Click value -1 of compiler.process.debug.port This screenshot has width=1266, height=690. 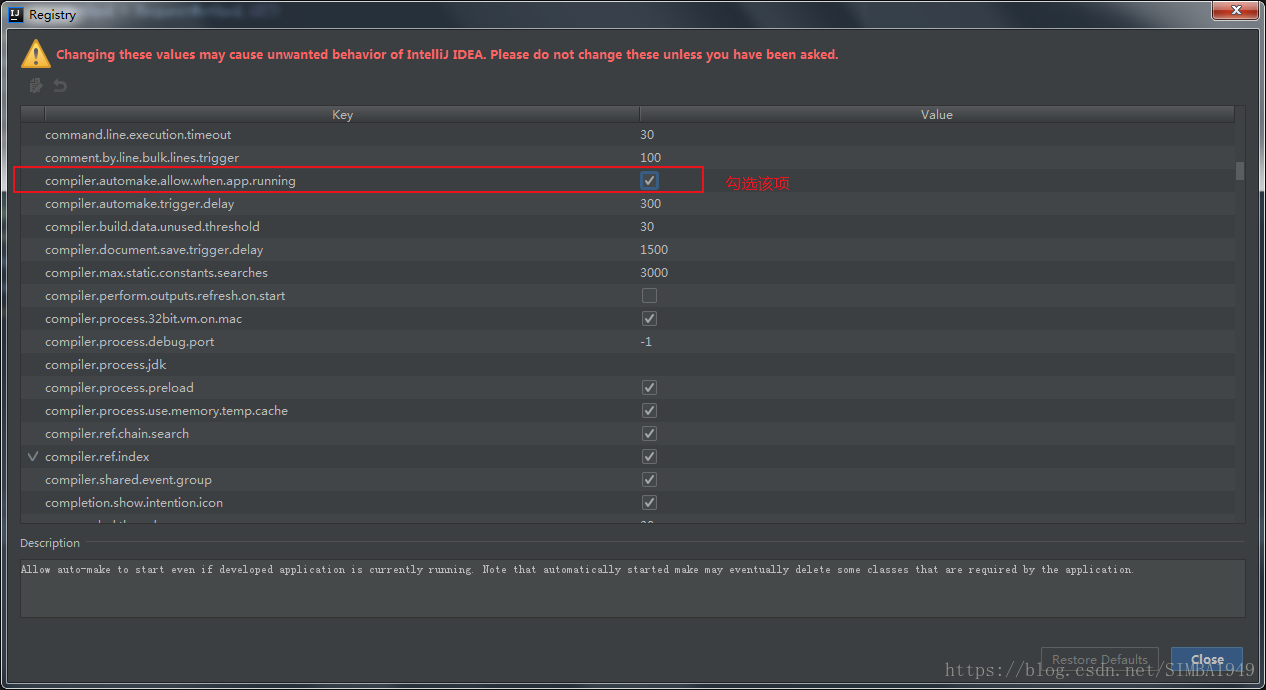coord(646,341)
